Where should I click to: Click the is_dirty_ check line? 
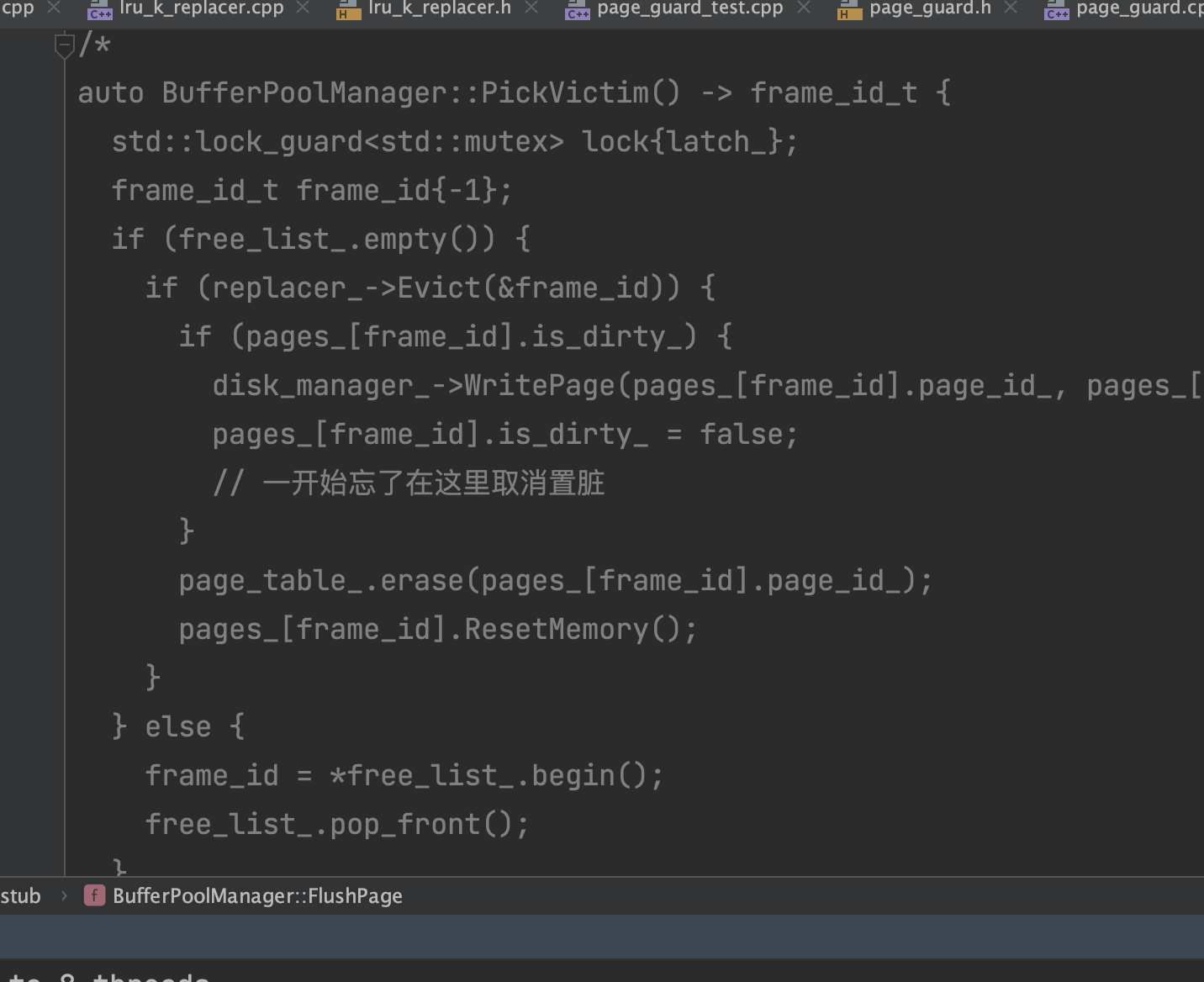coord(456,336)
